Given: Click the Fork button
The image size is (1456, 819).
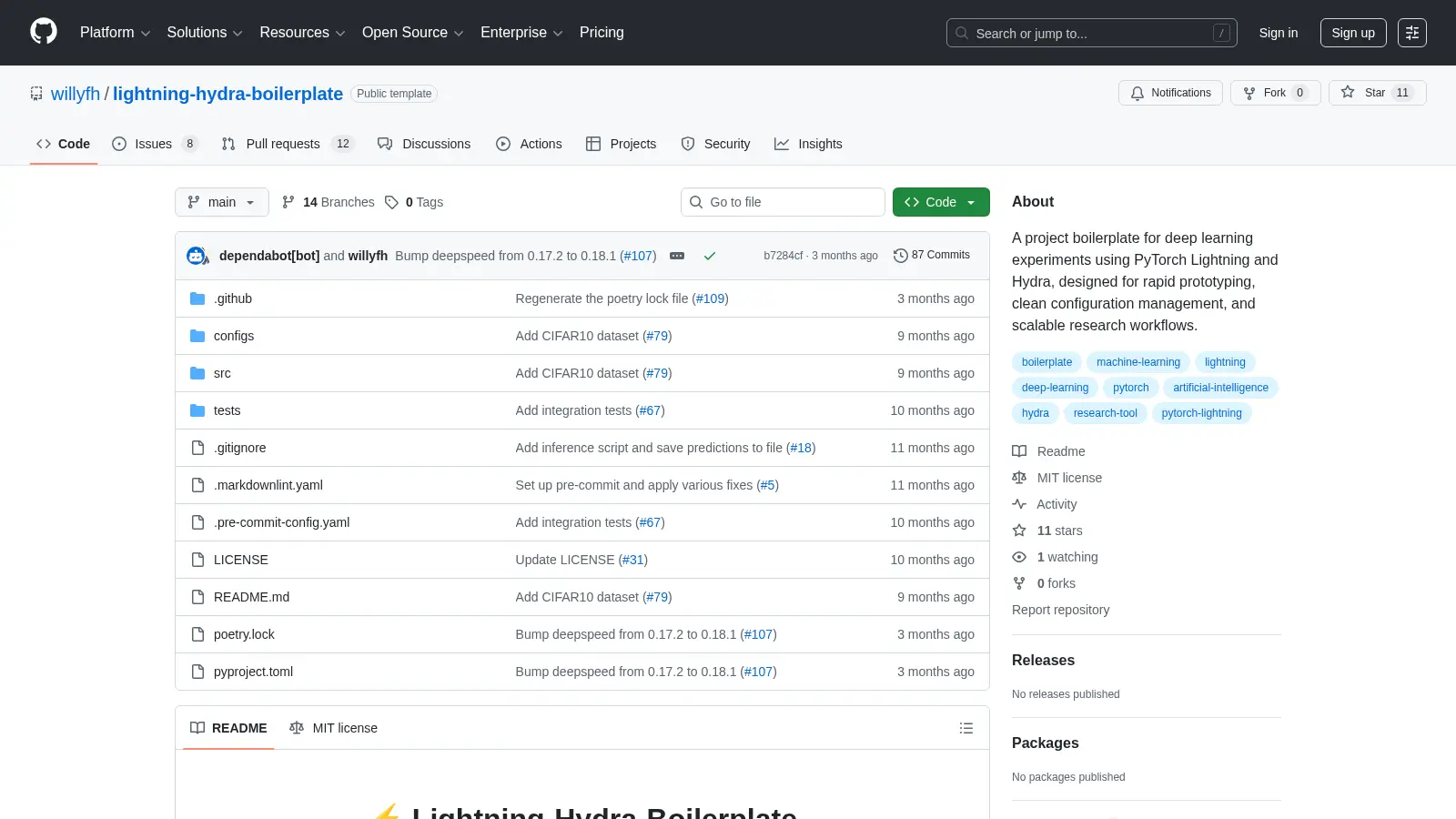Looking at the screenshot, I should pyautogui.click(x=1275, y=93).
